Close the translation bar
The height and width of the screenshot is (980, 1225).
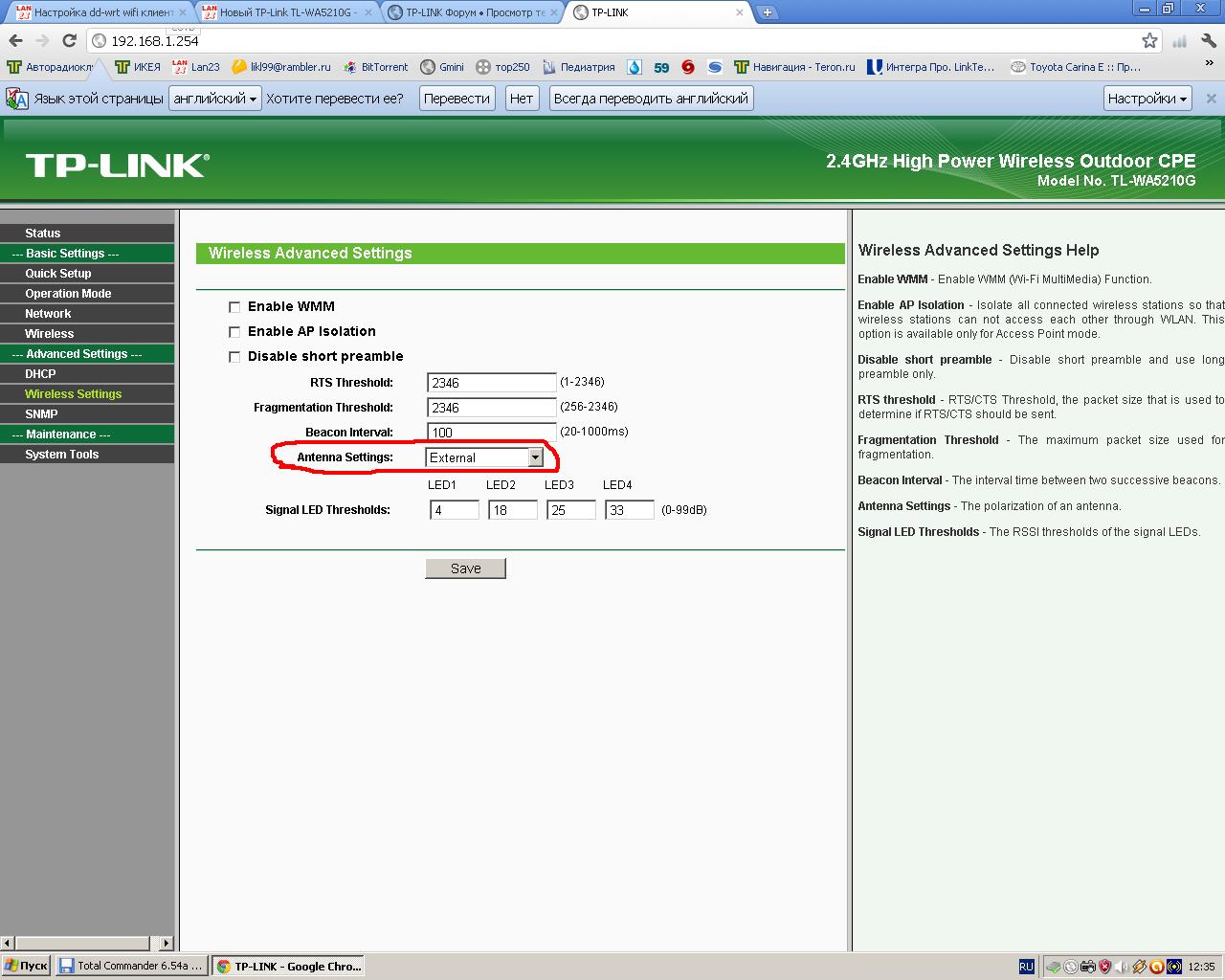(x=1211, y=99)
